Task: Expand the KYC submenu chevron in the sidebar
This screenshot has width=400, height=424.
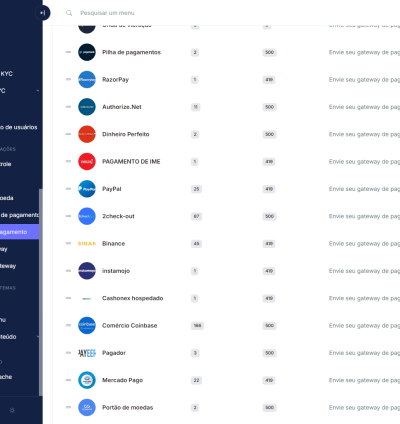Action: pos(37,91)
